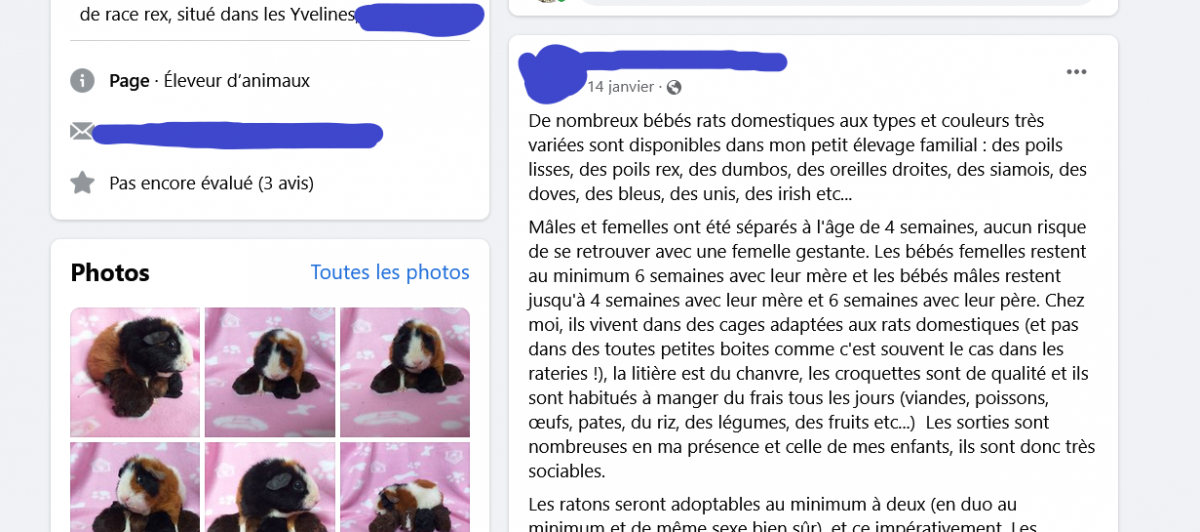Open right photo thumbnail in second row
The width and height of the screenshot is (1200, 532).
(405, 487)
